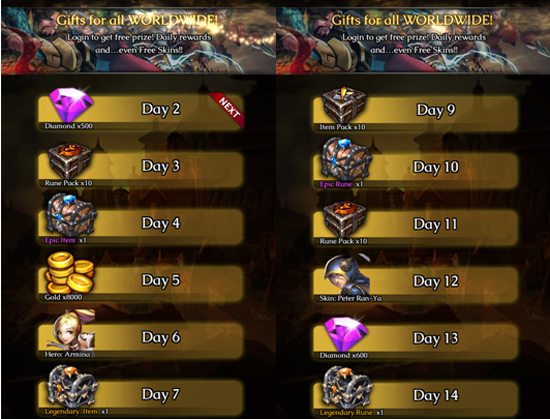This screenshot has height=419, width=550.
Task: Select the Skin Peter Ran-Yo portrait
Action: click(347, 275)
